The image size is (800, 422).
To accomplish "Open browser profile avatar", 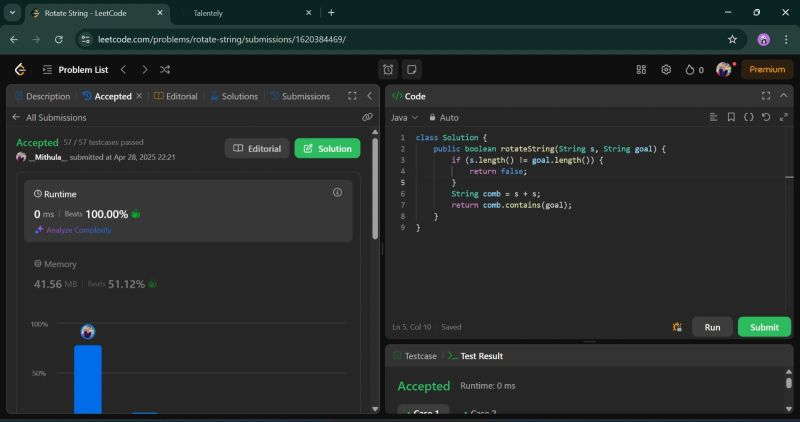I will click(763, 39).
